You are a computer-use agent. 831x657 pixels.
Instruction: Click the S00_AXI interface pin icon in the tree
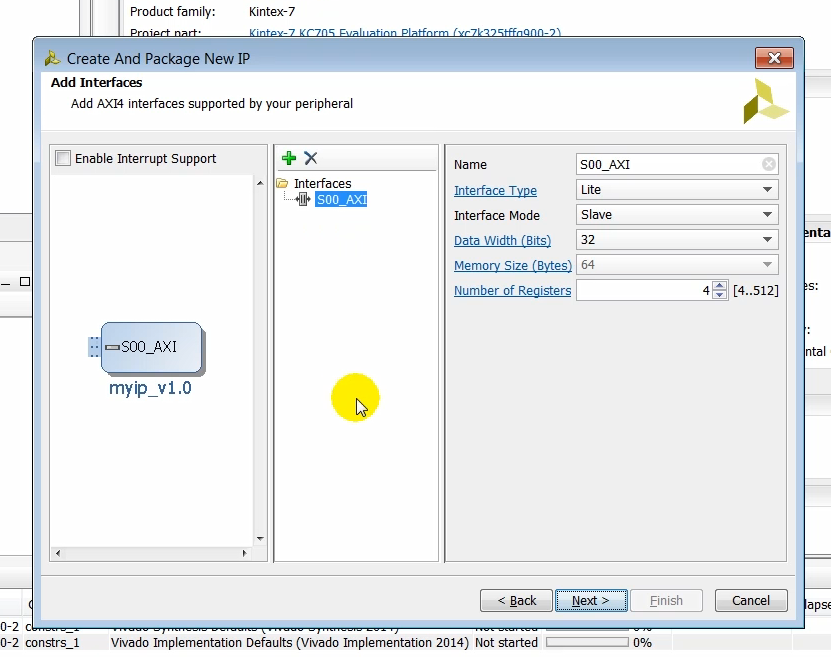tap(302, 199)
